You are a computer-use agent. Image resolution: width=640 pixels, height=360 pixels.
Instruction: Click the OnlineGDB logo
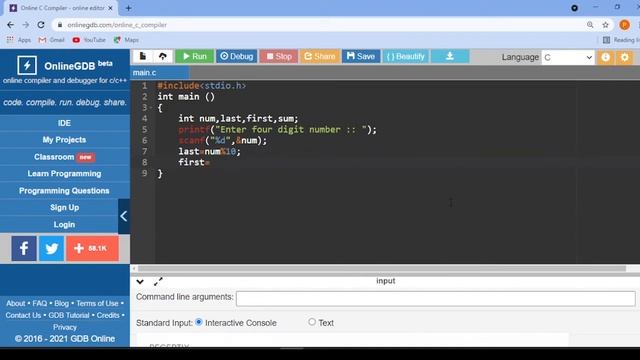65,66
